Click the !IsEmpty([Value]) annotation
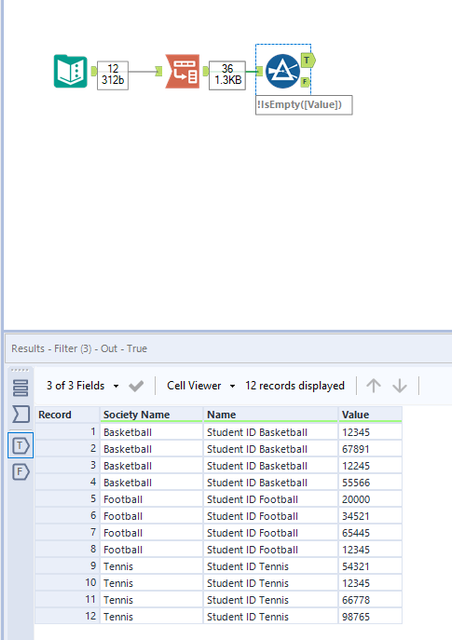452x640 pixels. 304,105
